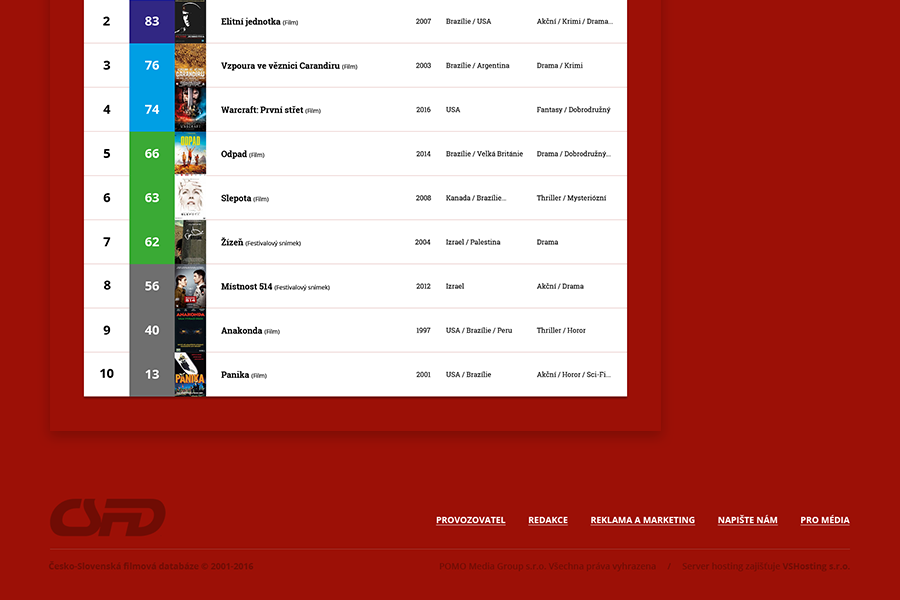Click the Napište nám contact link
900x600 pixels.
pos(747,520)
